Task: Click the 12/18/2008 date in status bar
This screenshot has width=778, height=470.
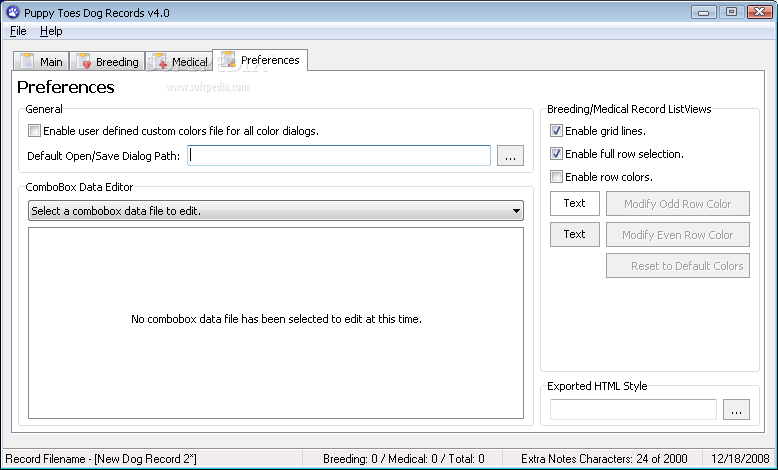Action: 740,459
